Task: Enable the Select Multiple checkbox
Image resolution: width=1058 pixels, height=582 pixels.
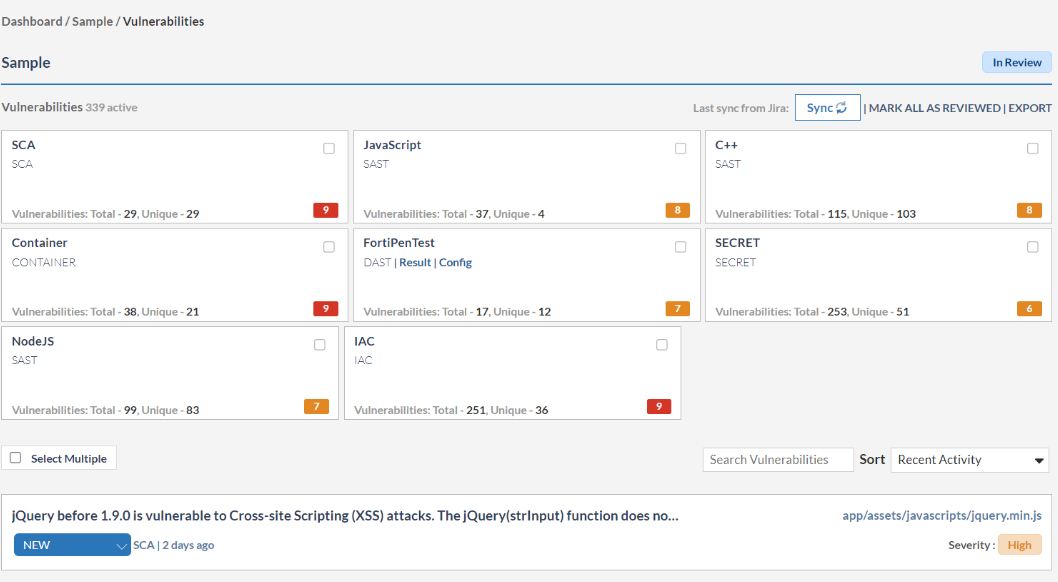Action: 16,458
